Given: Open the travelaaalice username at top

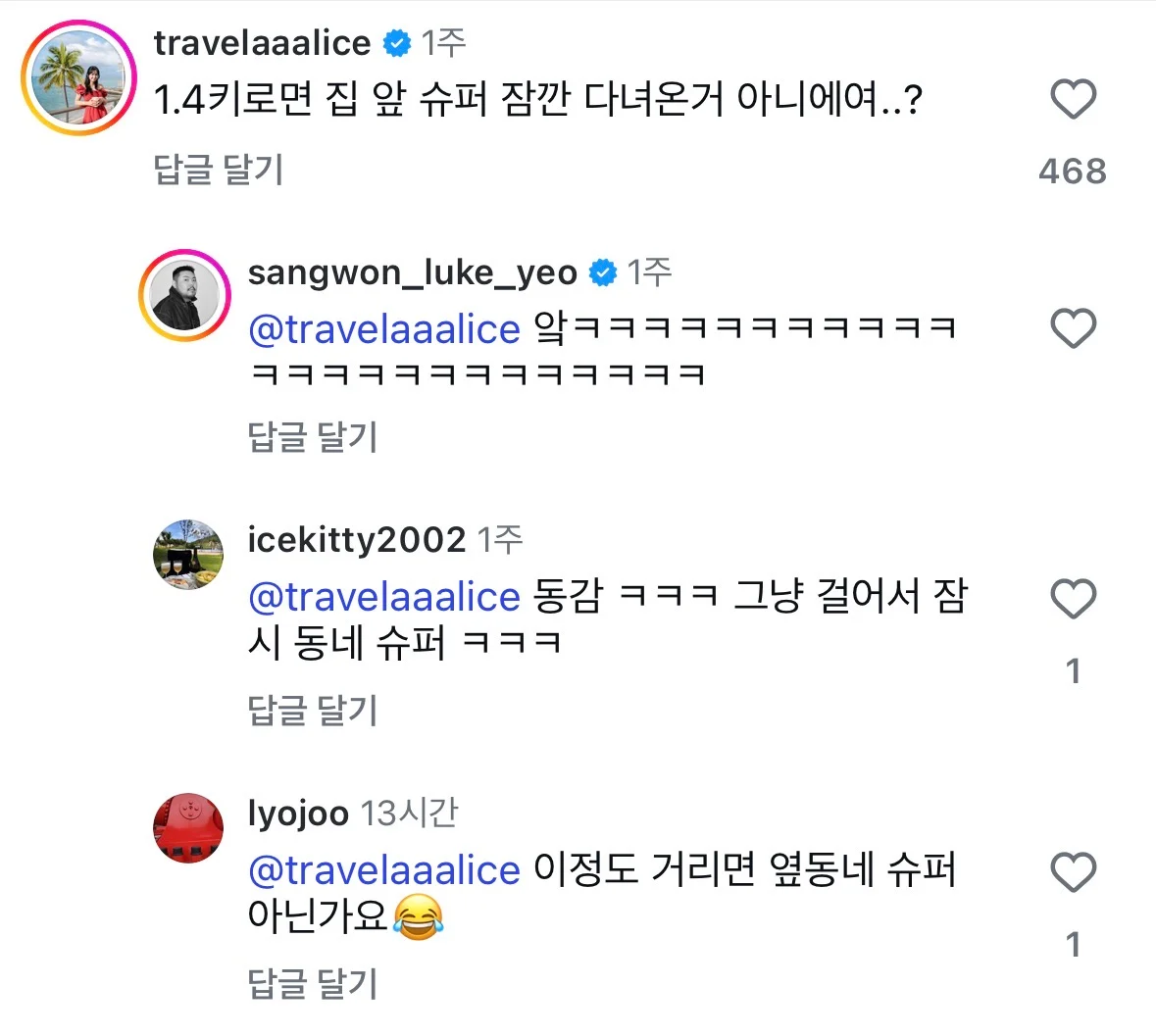Looking at the screenshot, I should (262, 43).
